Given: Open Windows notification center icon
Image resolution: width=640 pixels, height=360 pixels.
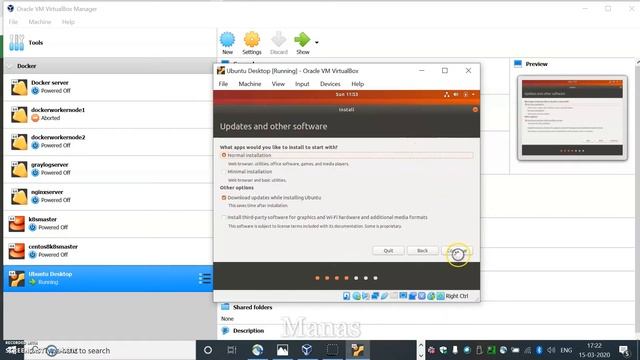Looking at the screenshot, I should click(x=624, y=350).
